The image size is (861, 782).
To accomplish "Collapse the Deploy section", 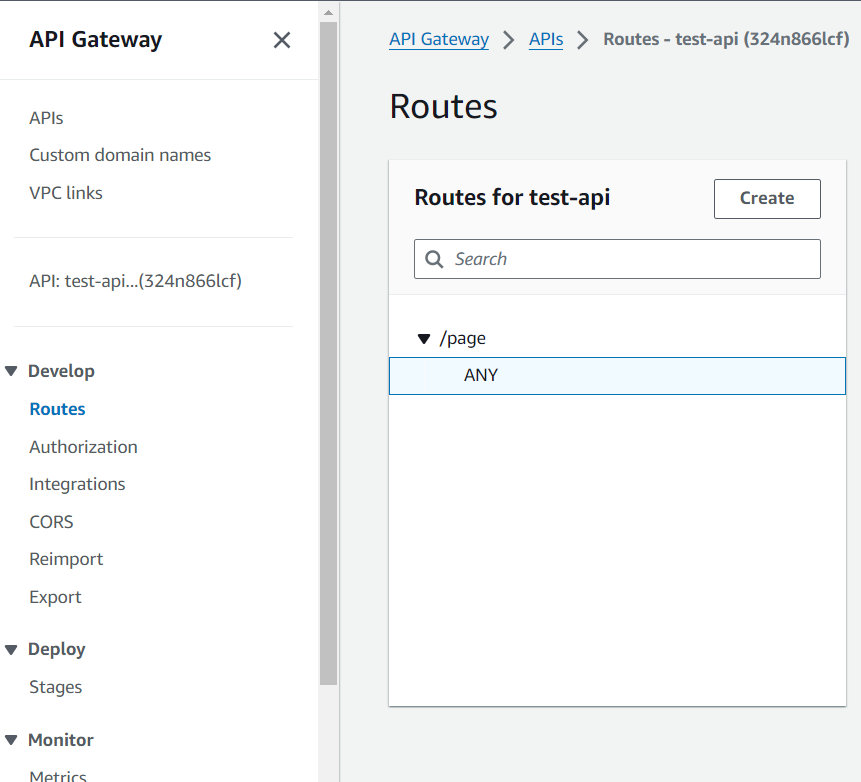I will [x=11, y=650].
